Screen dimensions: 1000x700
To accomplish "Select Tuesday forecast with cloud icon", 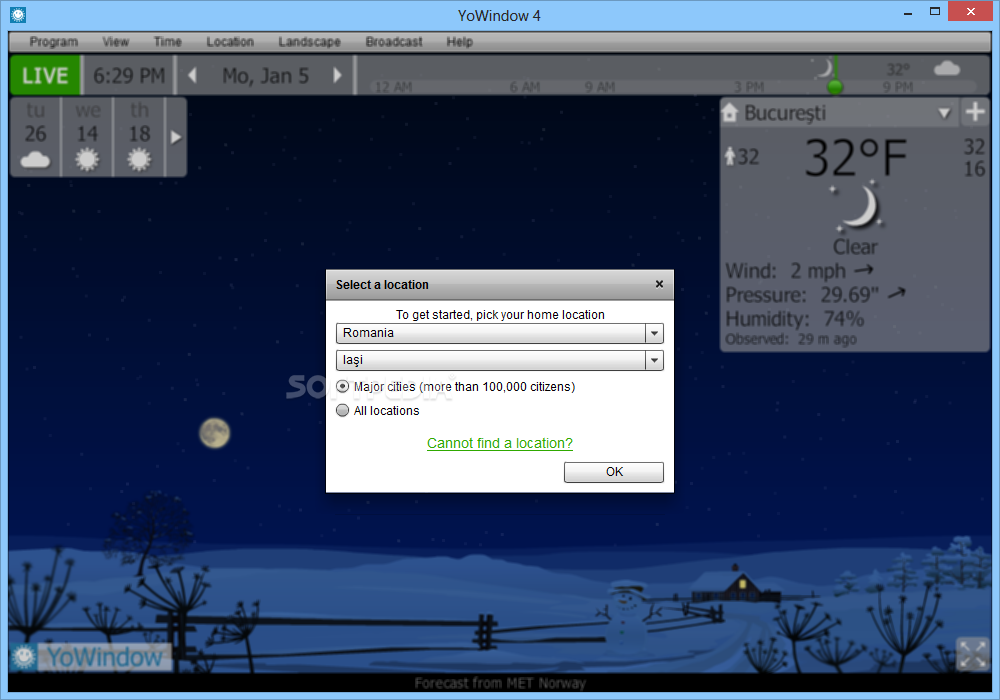I will click(35, 136).
